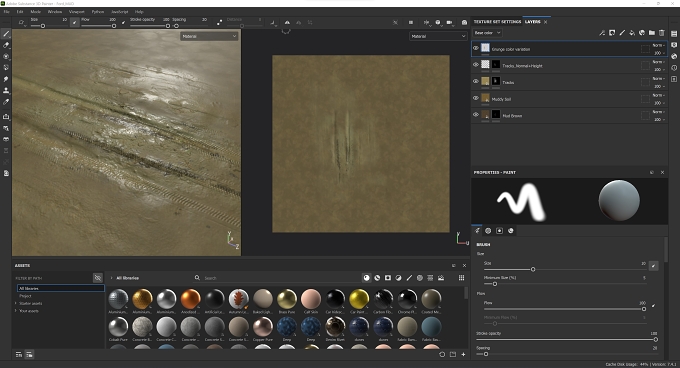
Task: Delete selected layer with the trash icon
Action: click(x=662, y=33)
